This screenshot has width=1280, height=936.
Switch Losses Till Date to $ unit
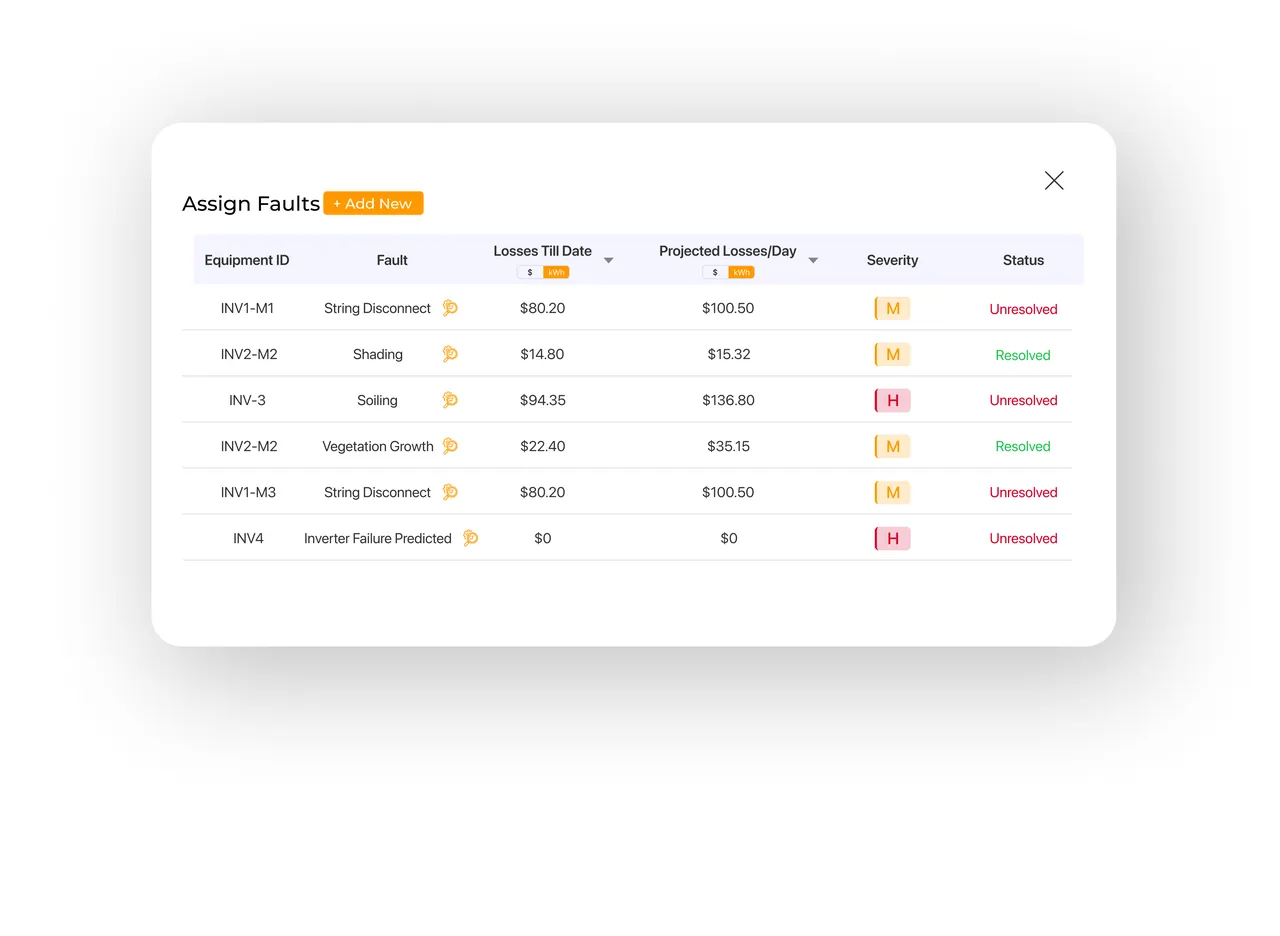(x=530, y=272)
